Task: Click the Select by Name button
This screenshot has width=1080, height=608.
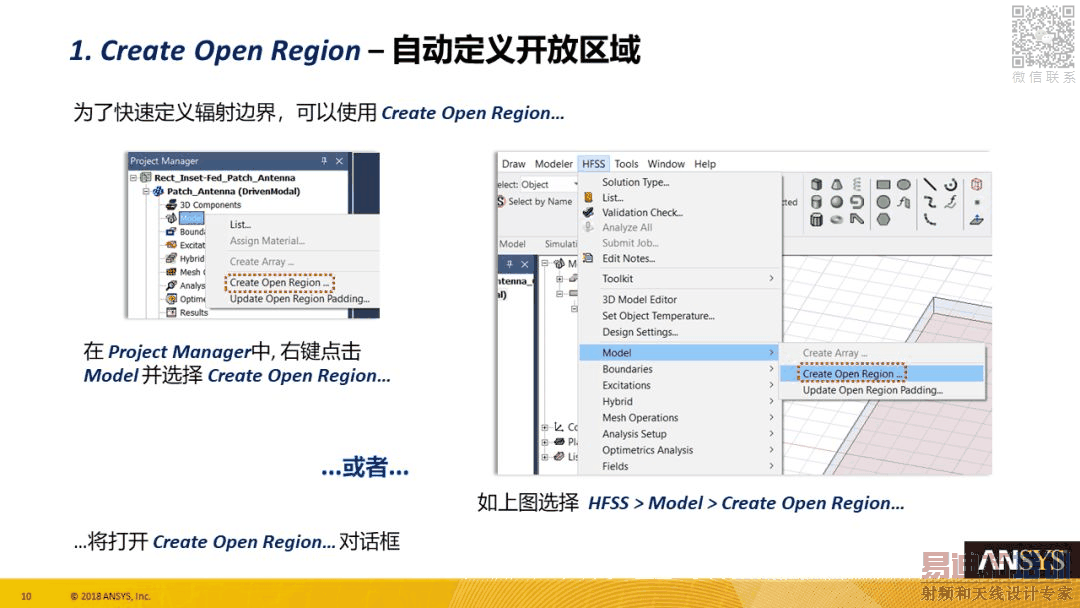Action: pos(535,201)
